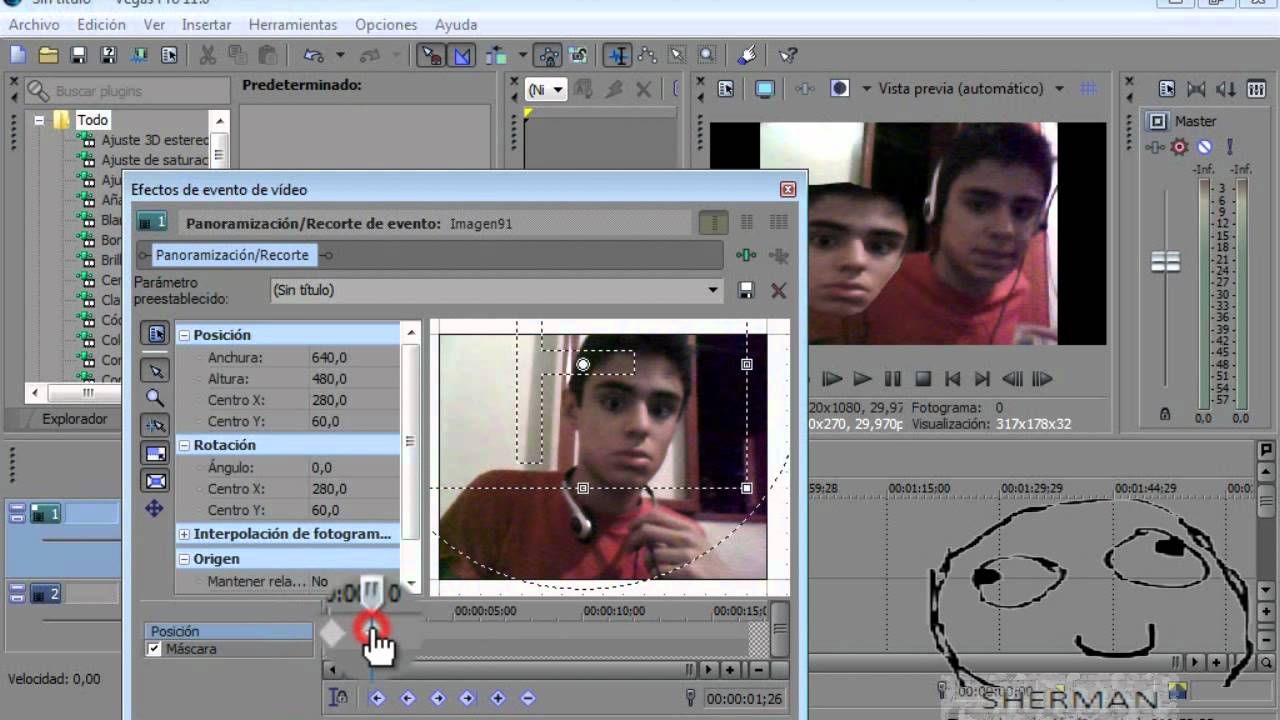
Task: Click the keyframe timecode field 00:00:01;26
Action: click(743, 698)
